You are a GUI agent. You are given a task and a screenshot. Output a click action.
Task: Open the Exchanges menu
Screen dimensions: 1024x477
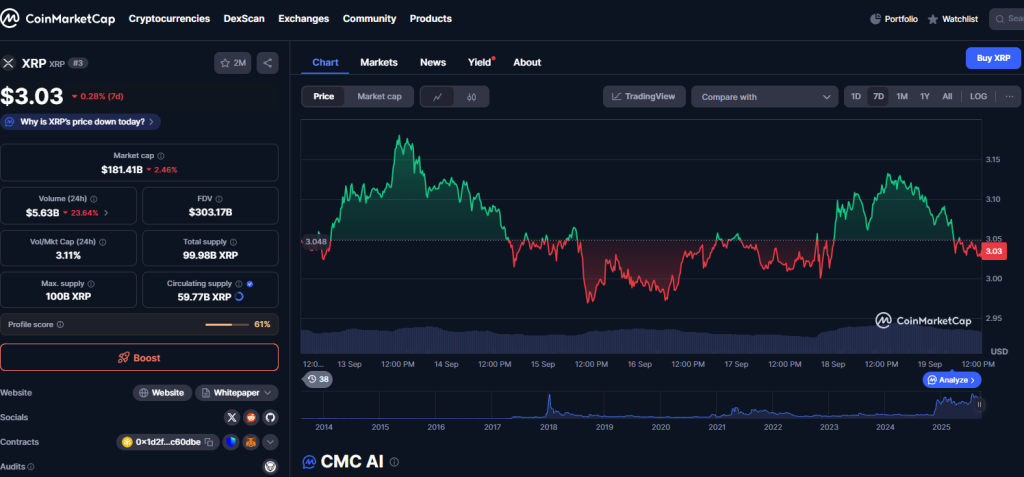[303, 18]
